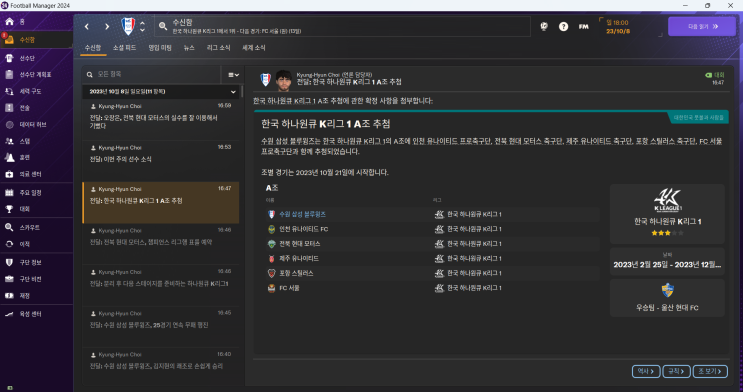Open FC 서울 row
The height and width of the screenshot is (392, 743).
click(433, 288)
